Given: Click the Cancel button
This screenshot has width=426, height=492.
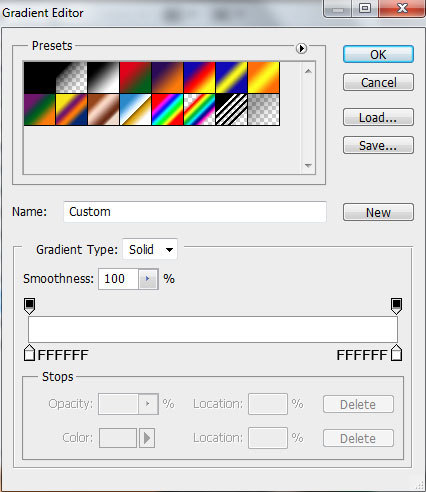Looking at the screenshot, I should click(378, 82).
